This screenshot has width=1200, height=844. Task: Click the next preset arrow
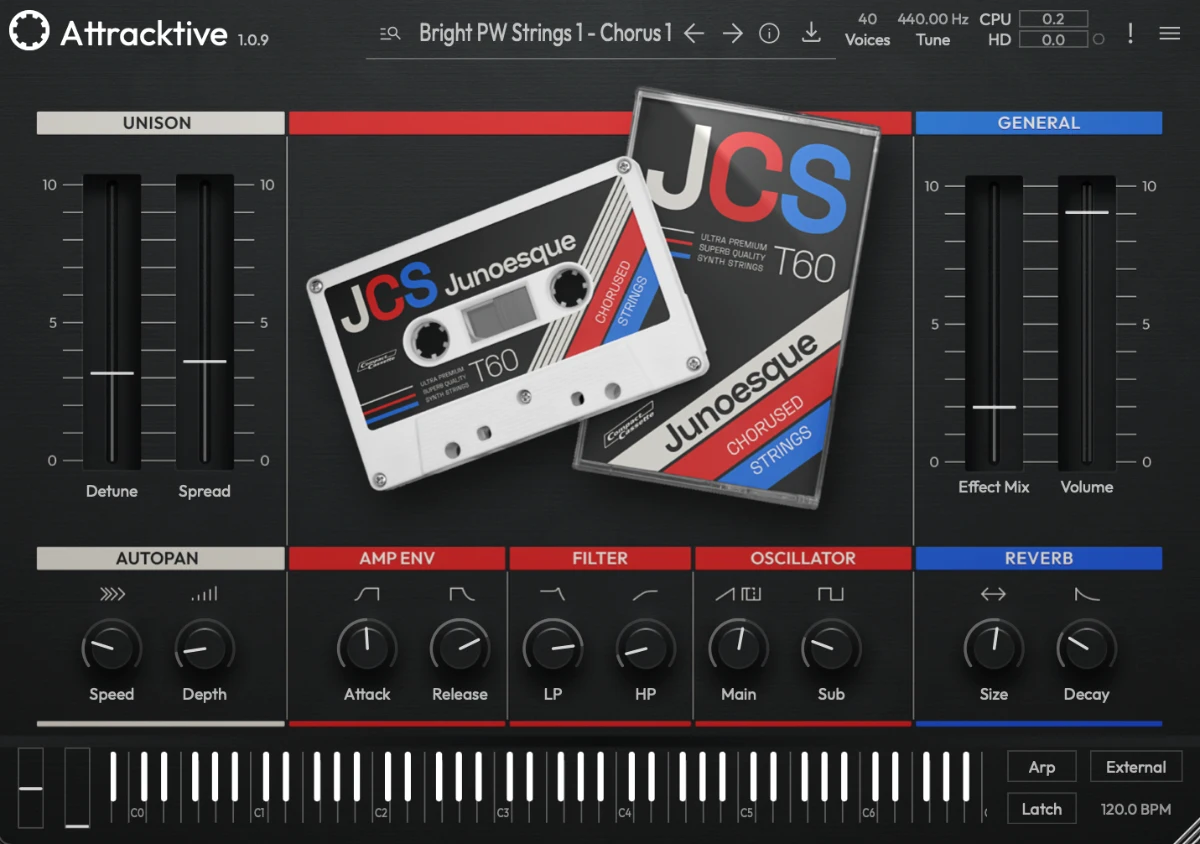click(x=732, y=33)
